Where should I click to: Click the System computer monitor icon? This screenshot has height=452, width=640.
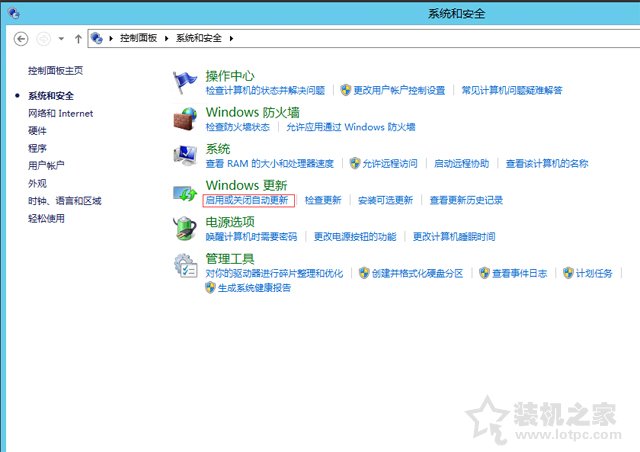(x=185, y=155)
